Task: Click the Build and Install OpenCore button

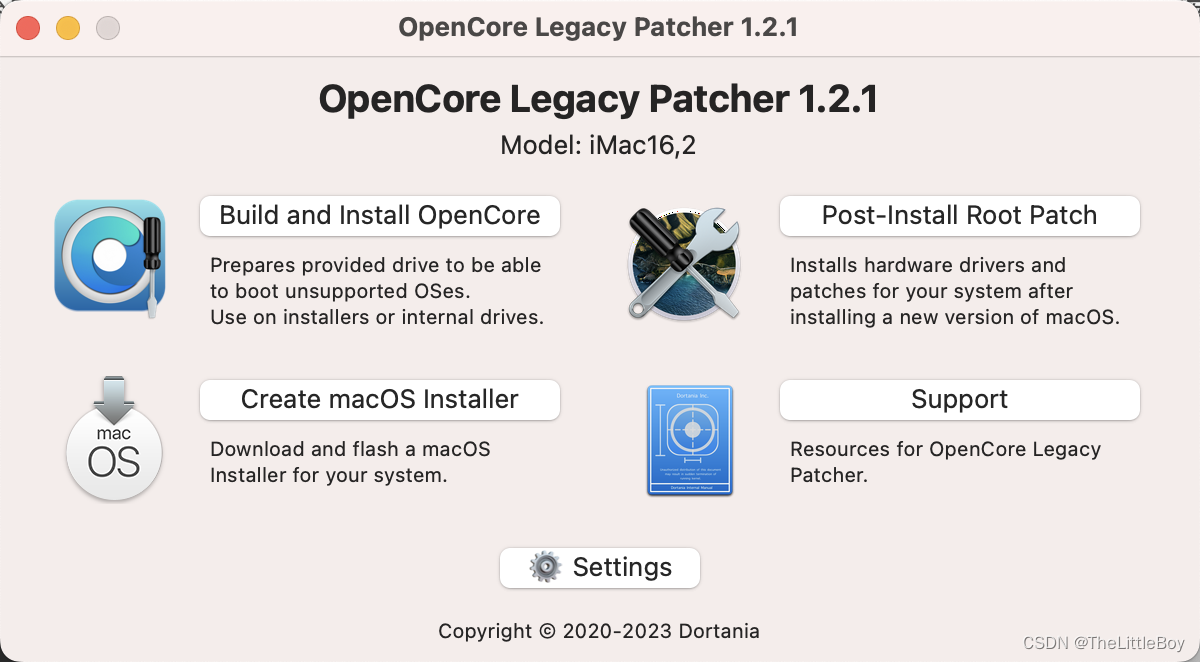Action: pyautogui.click(x=380, y=215)
